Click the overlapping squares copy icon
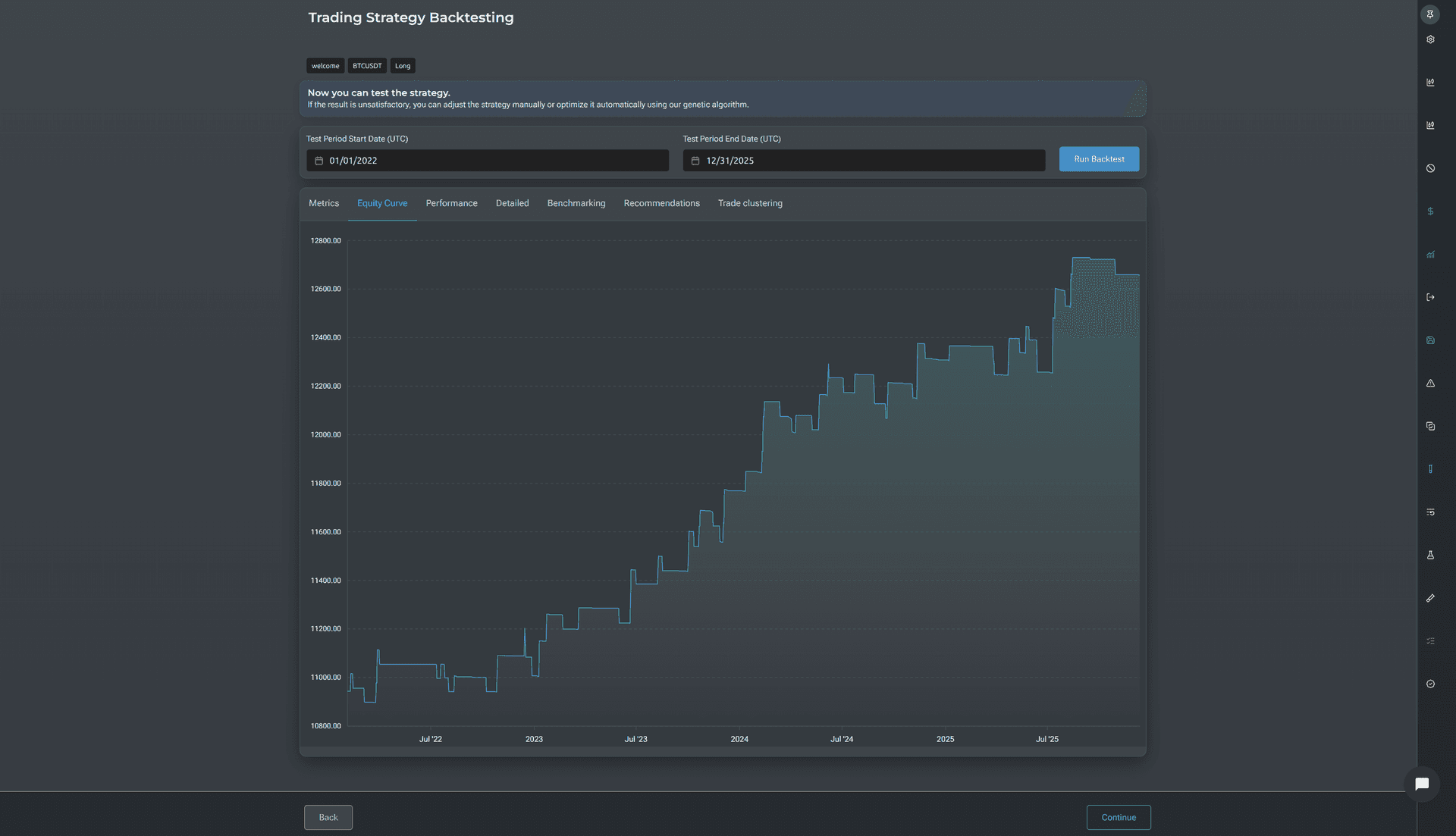 click(x=1430, y=426)
